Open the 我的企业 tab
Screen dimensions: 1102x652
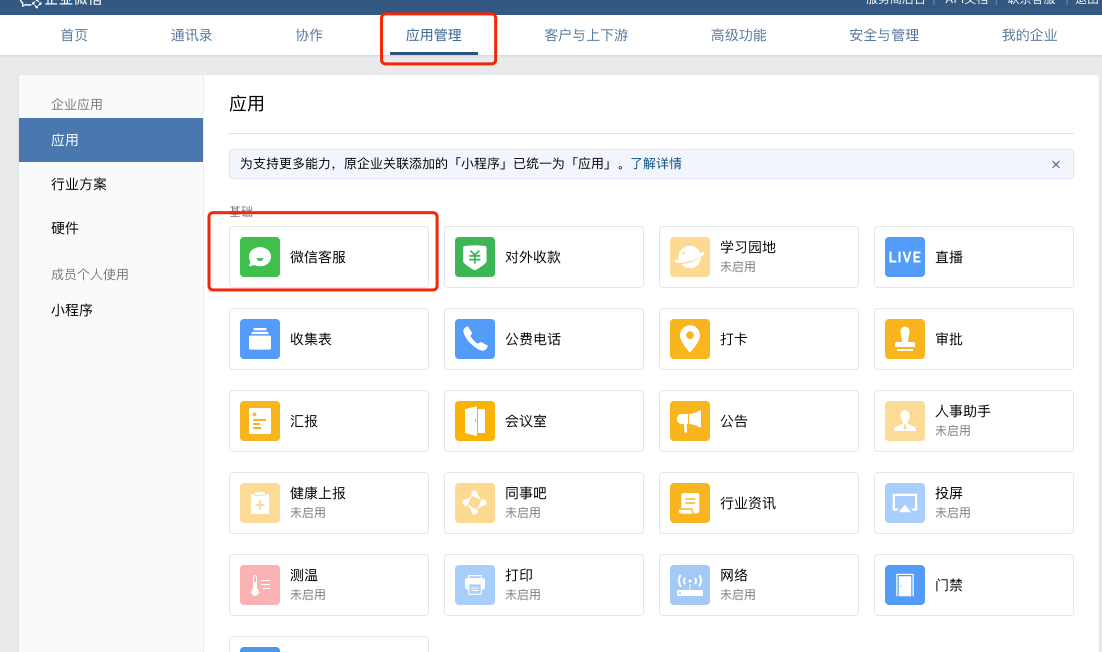(1030, 35)
